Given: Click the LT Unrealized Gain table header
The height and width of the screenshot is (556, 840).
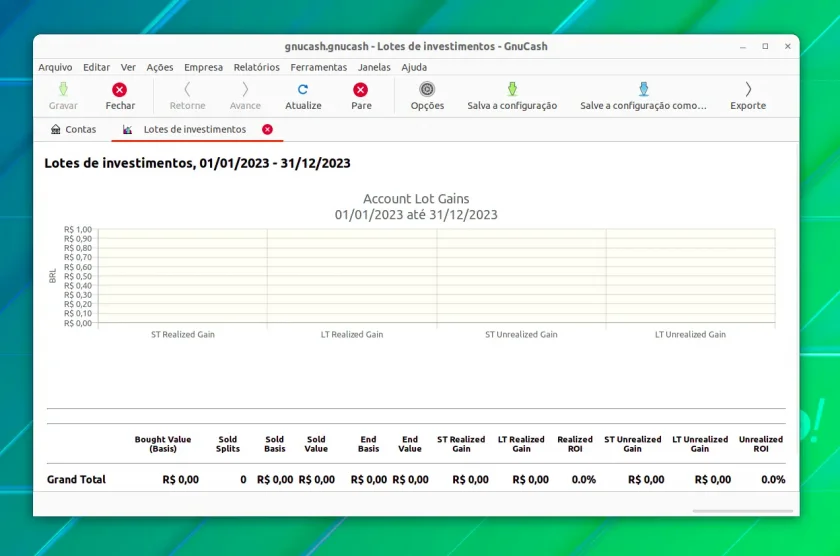Looking at the screenshot, I should click(x=700, y=444).
